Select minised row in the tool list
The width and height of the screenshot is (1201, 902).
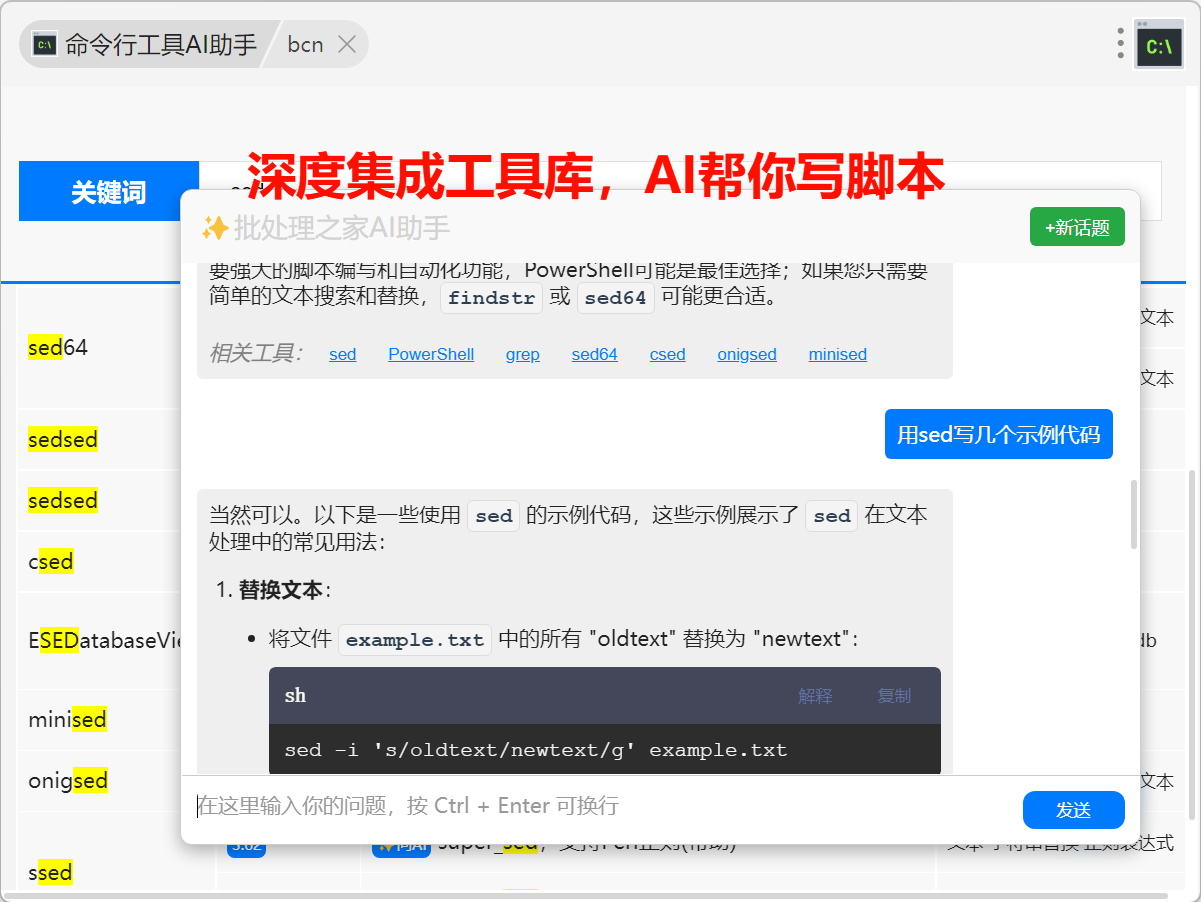tap(68, 720)
